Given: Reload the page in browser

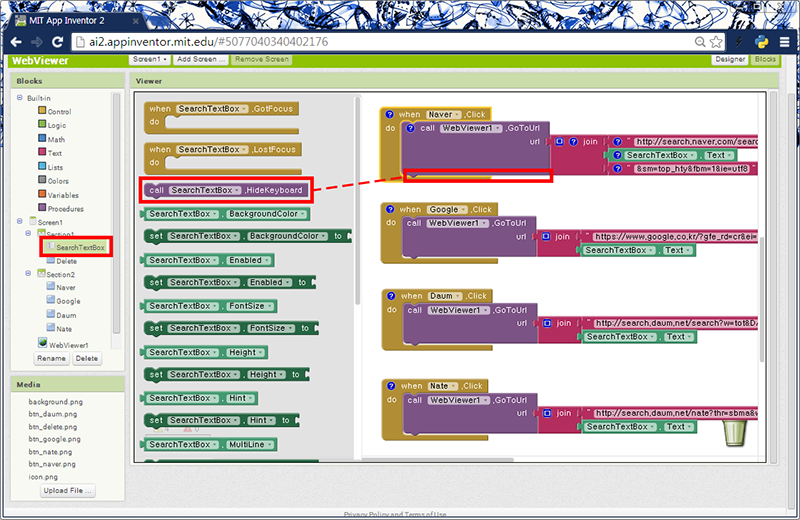Looking at the screenshot, I should 58,42.
